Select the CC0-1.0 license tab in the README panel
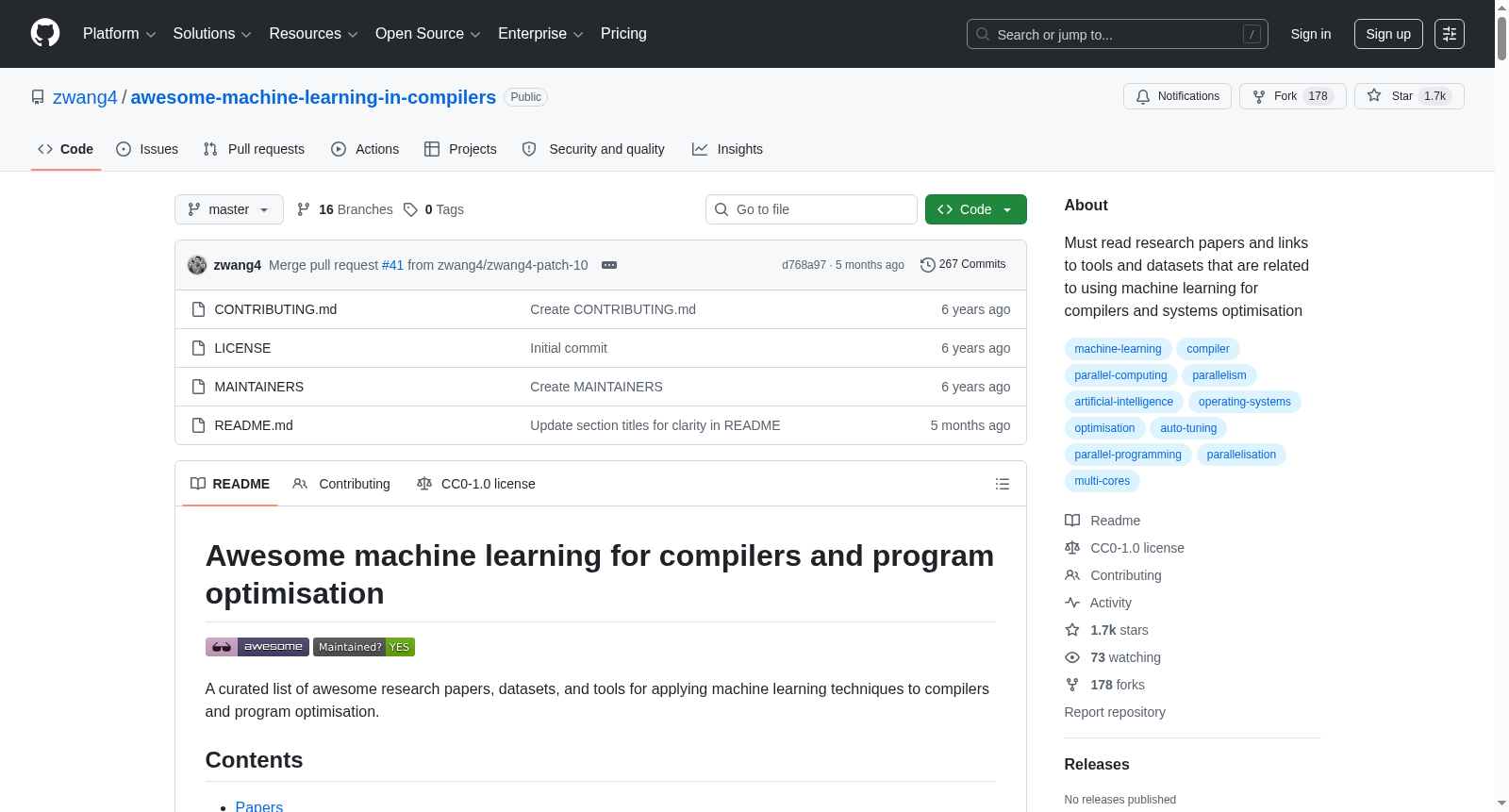Viewport: 1509px width, 812px height. [x=476, y=484]
